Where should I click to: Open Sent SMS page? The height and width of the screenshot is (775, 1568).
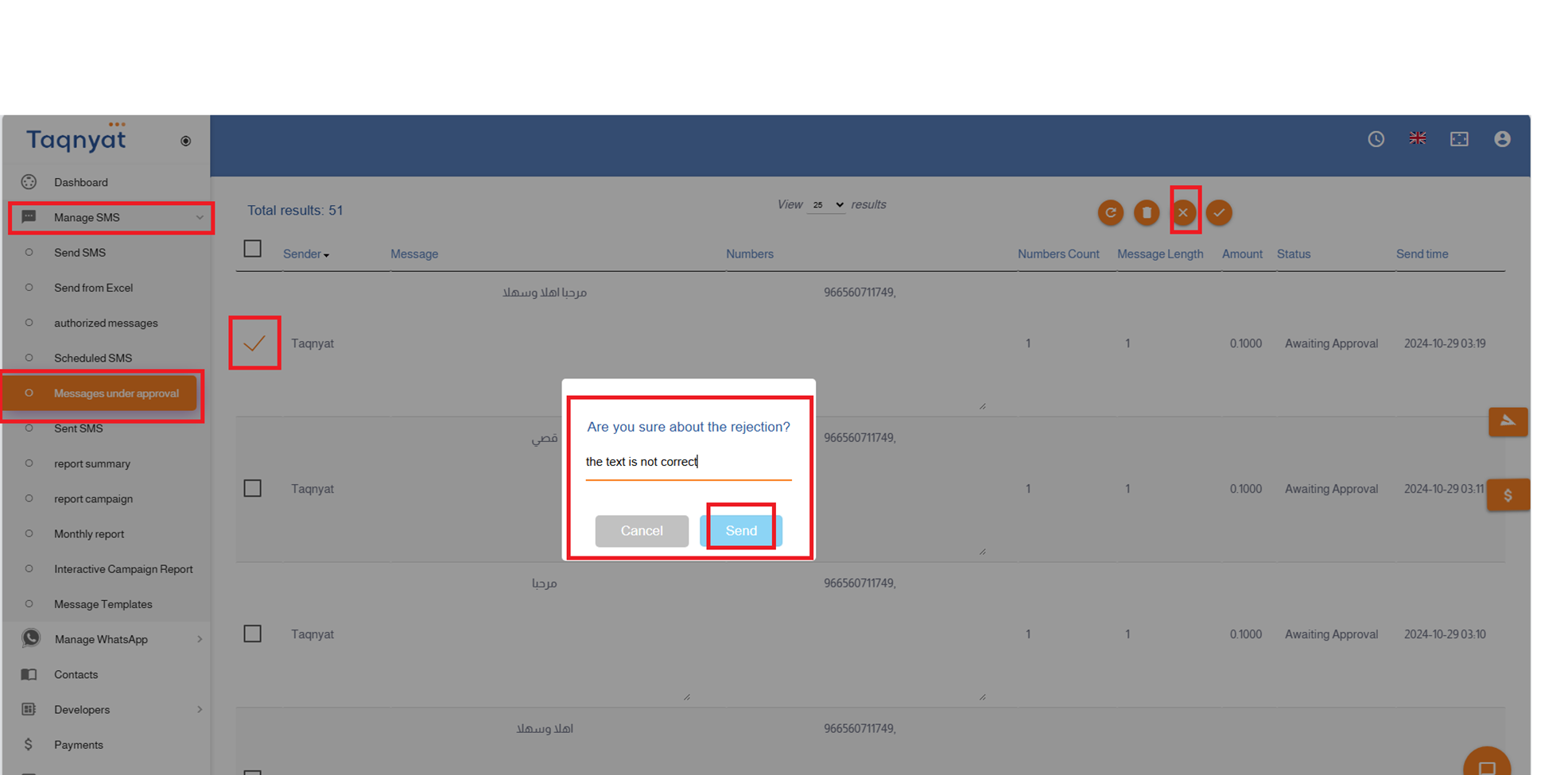tap(79, 428)
